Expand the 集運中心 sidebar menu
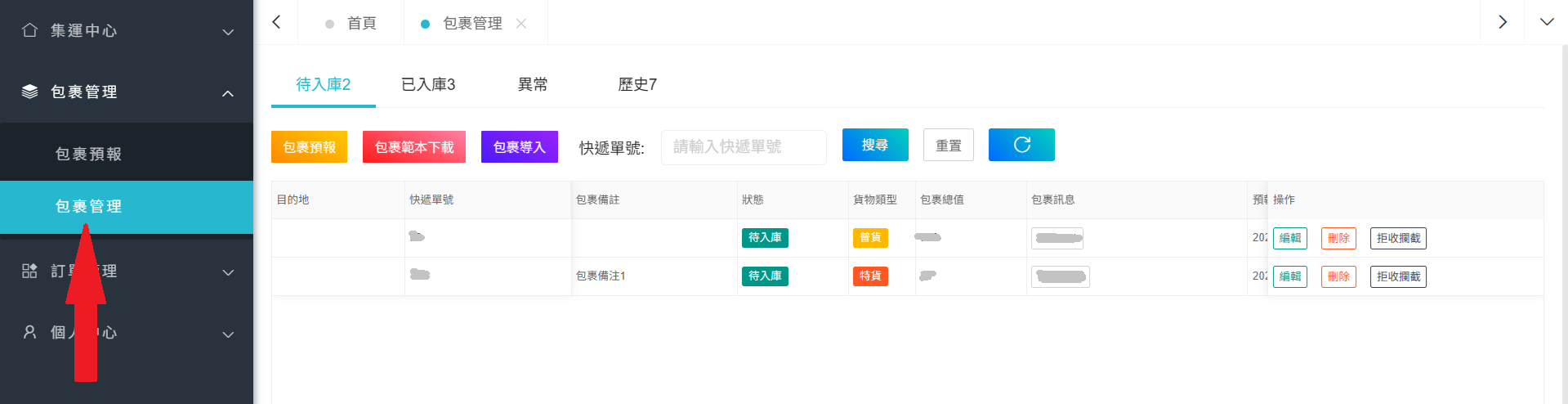This screenshot has height=404, width=1568. [228, 32]
